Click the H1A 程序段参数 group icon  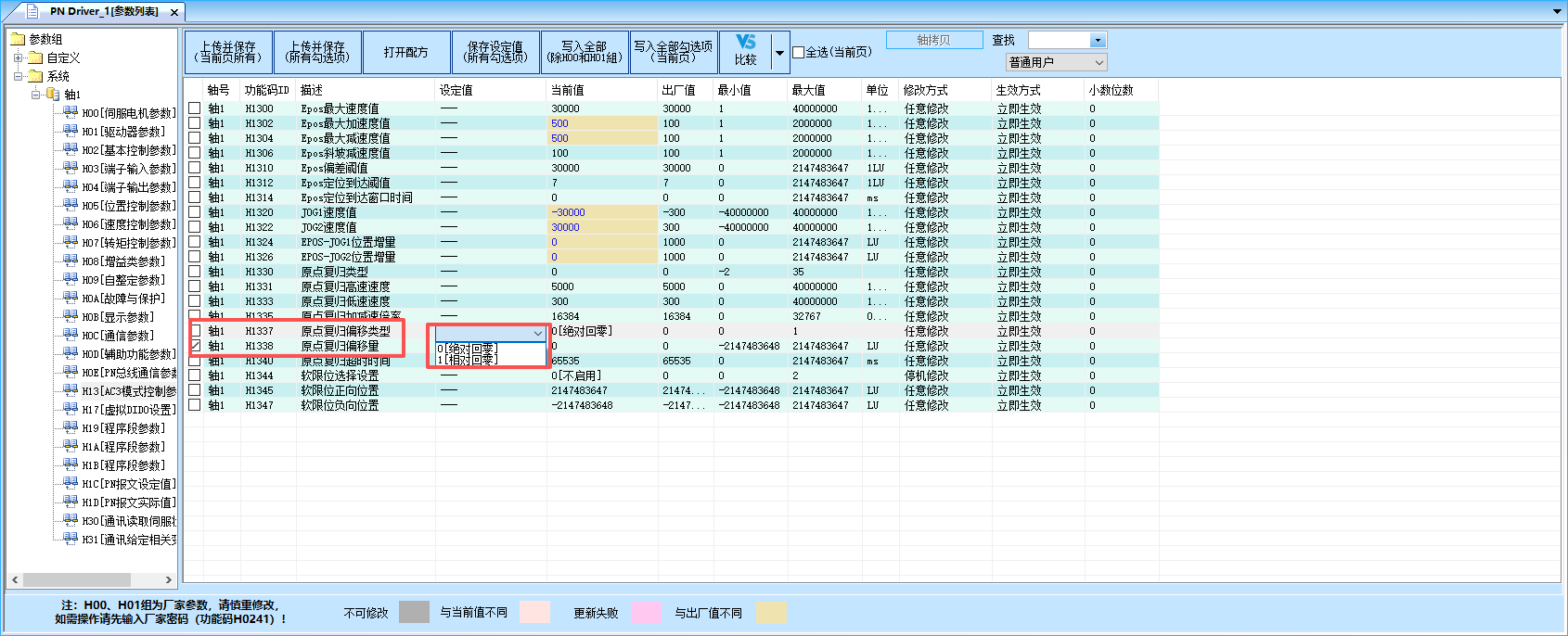pyautogui.click(x=71, y=445)
